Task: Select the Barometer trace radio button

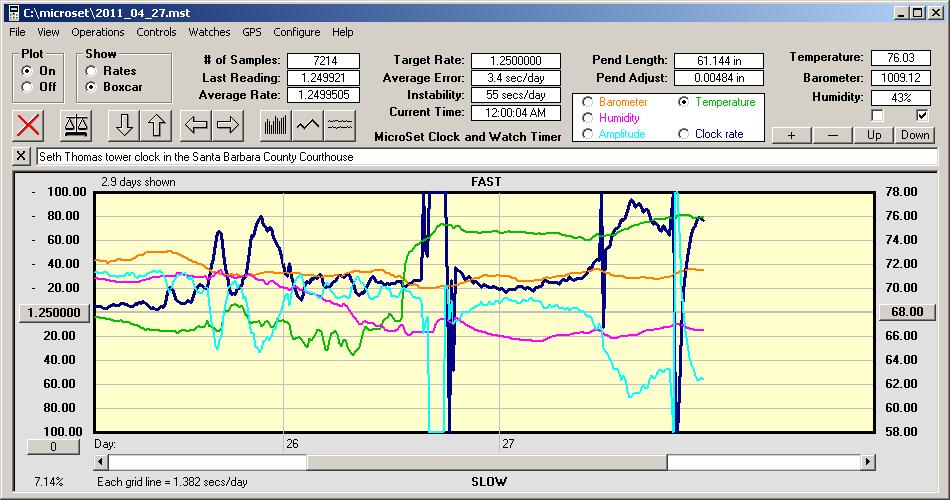Action: click(587, 102)
